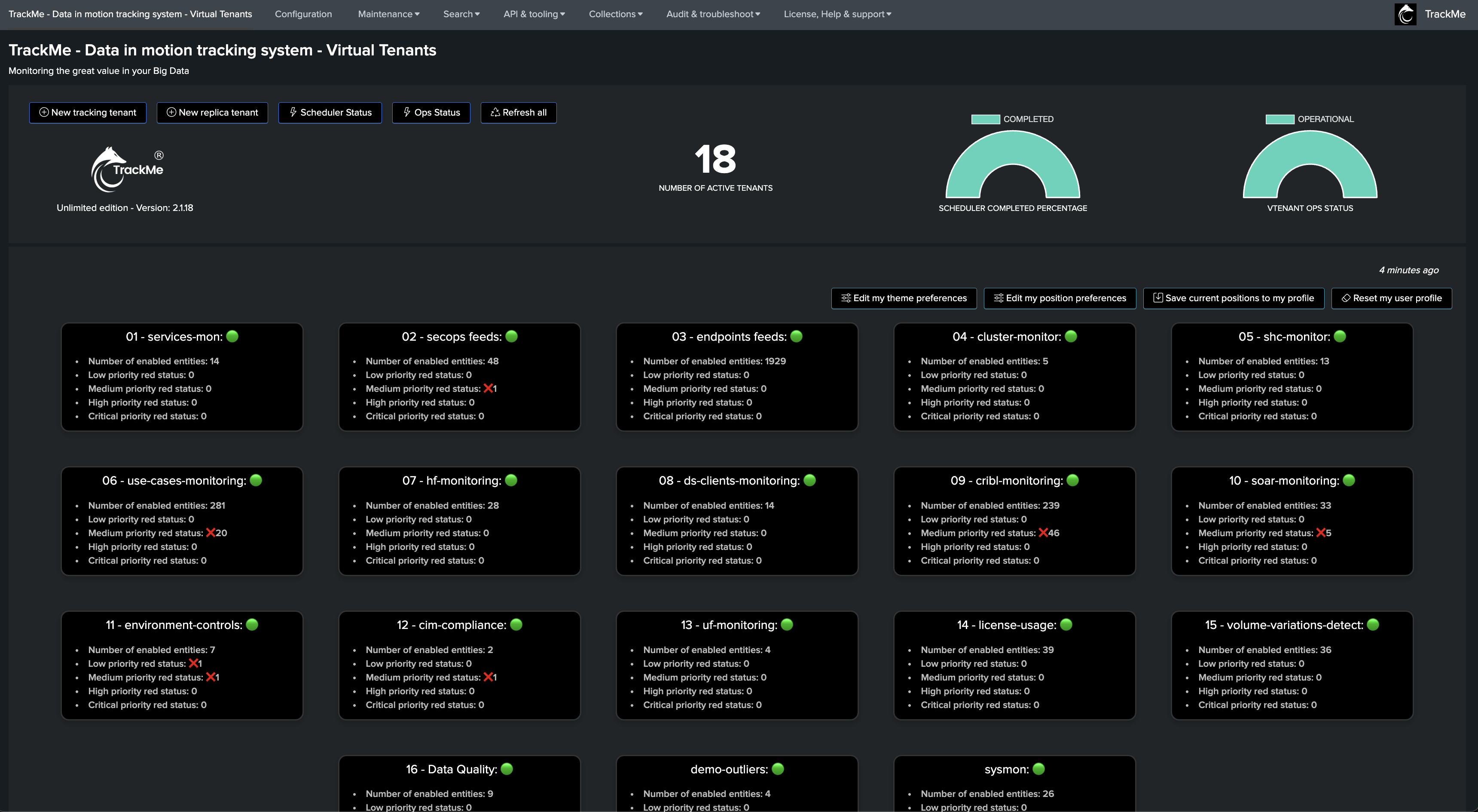Click the green status dot of 10 - soar-monitoring
Image resolution: width=1478 pixels, height=812 pixels.
[1349, 480]
